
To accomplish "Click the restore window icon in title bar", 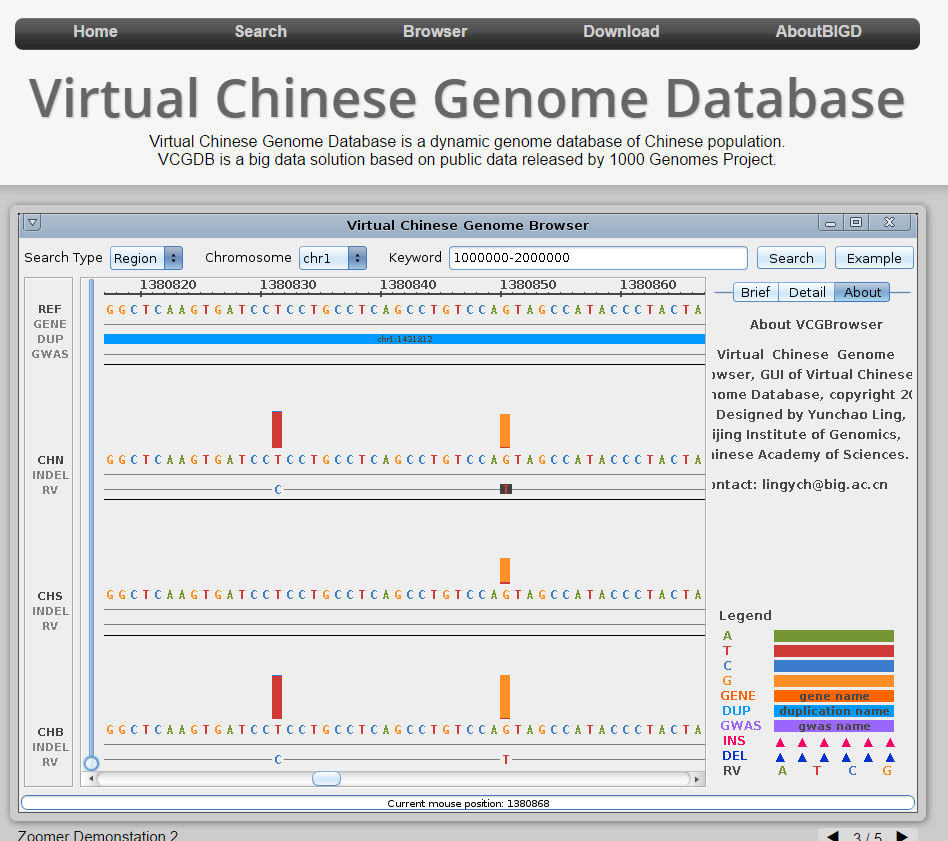I will 856,222.
